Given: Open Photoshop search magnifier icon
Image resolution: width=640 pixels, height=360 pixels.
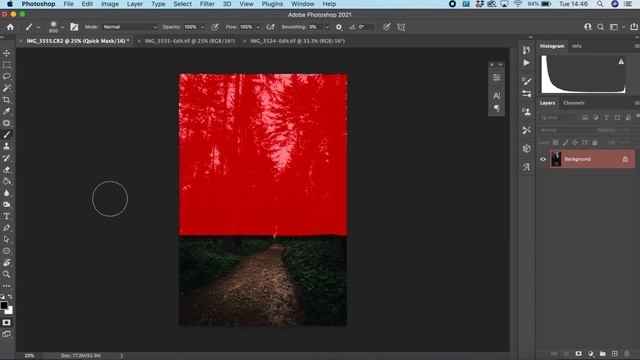Looking at the screenshot, I should pos(600,27).
